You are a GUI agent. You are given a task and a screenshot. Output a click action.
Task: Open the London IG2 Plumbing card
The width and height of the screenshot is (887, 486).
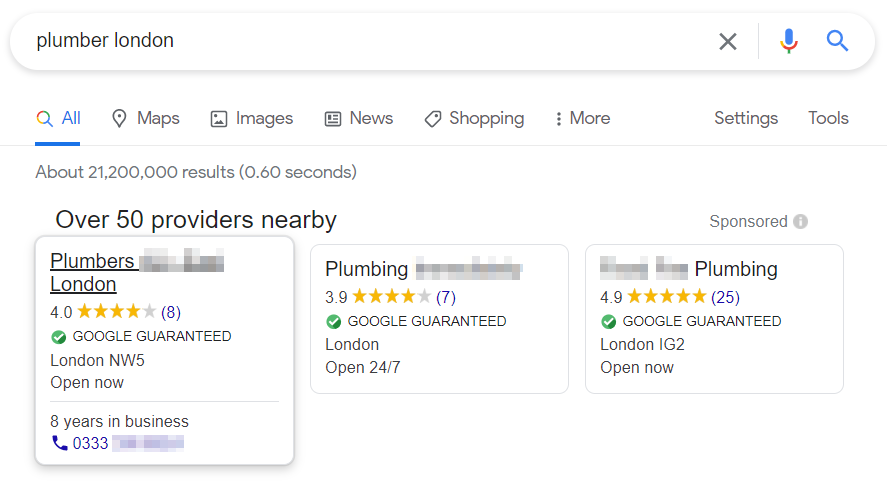(714, 319)
